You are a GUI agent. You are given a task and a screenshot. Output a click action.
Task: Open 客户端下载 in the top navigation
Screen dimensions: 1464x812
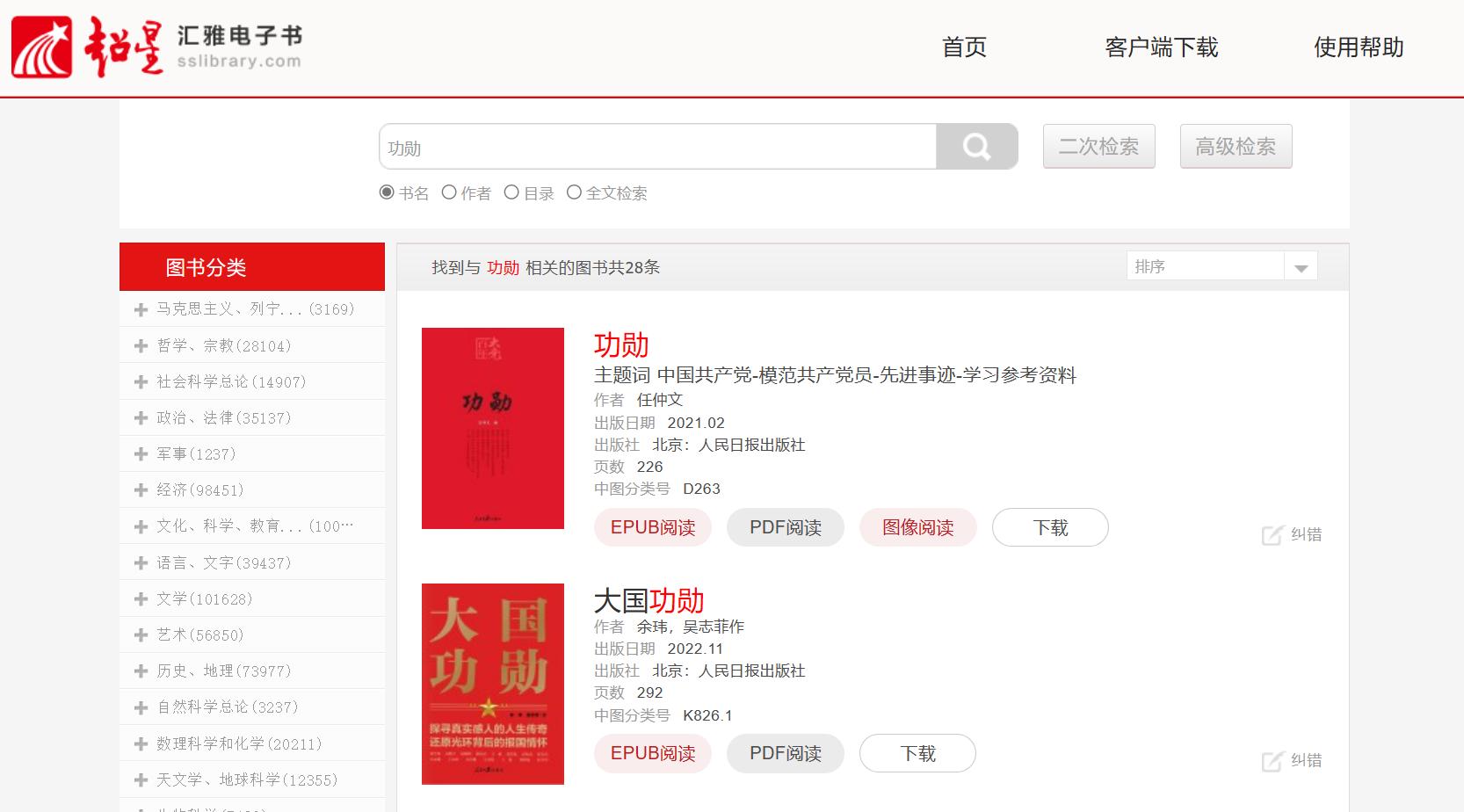(1161, 47)
